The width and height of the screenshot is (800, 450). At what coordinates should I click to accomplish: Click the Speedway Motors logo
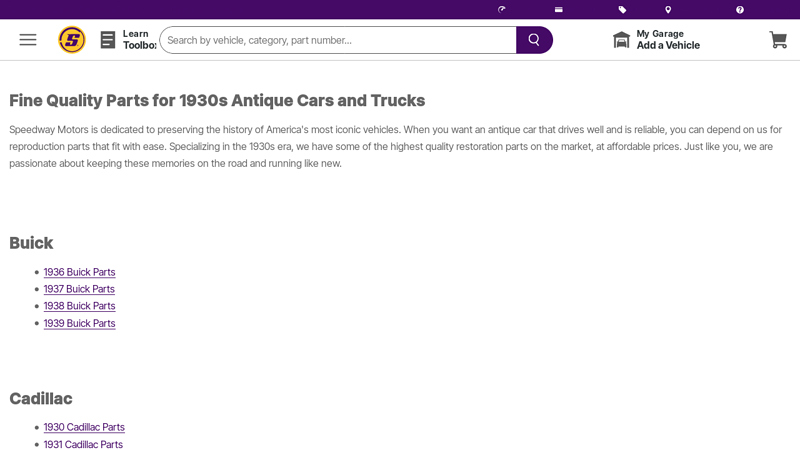pos(72,40)
